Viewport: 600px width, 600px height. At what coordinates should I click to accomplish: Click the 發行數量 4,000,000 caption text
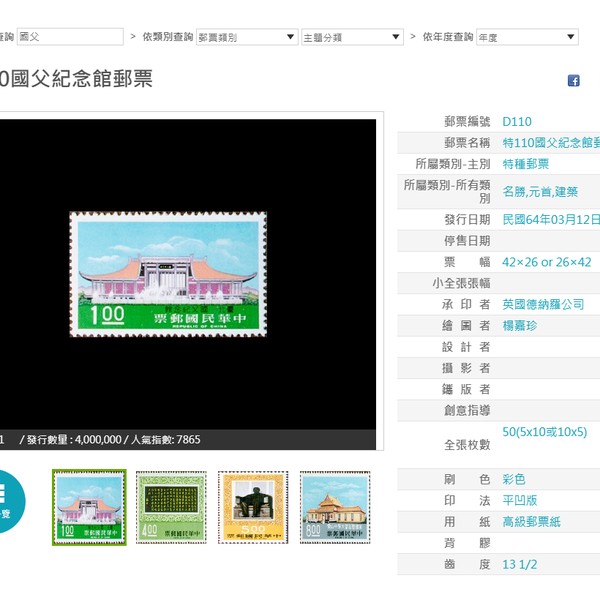74,439
